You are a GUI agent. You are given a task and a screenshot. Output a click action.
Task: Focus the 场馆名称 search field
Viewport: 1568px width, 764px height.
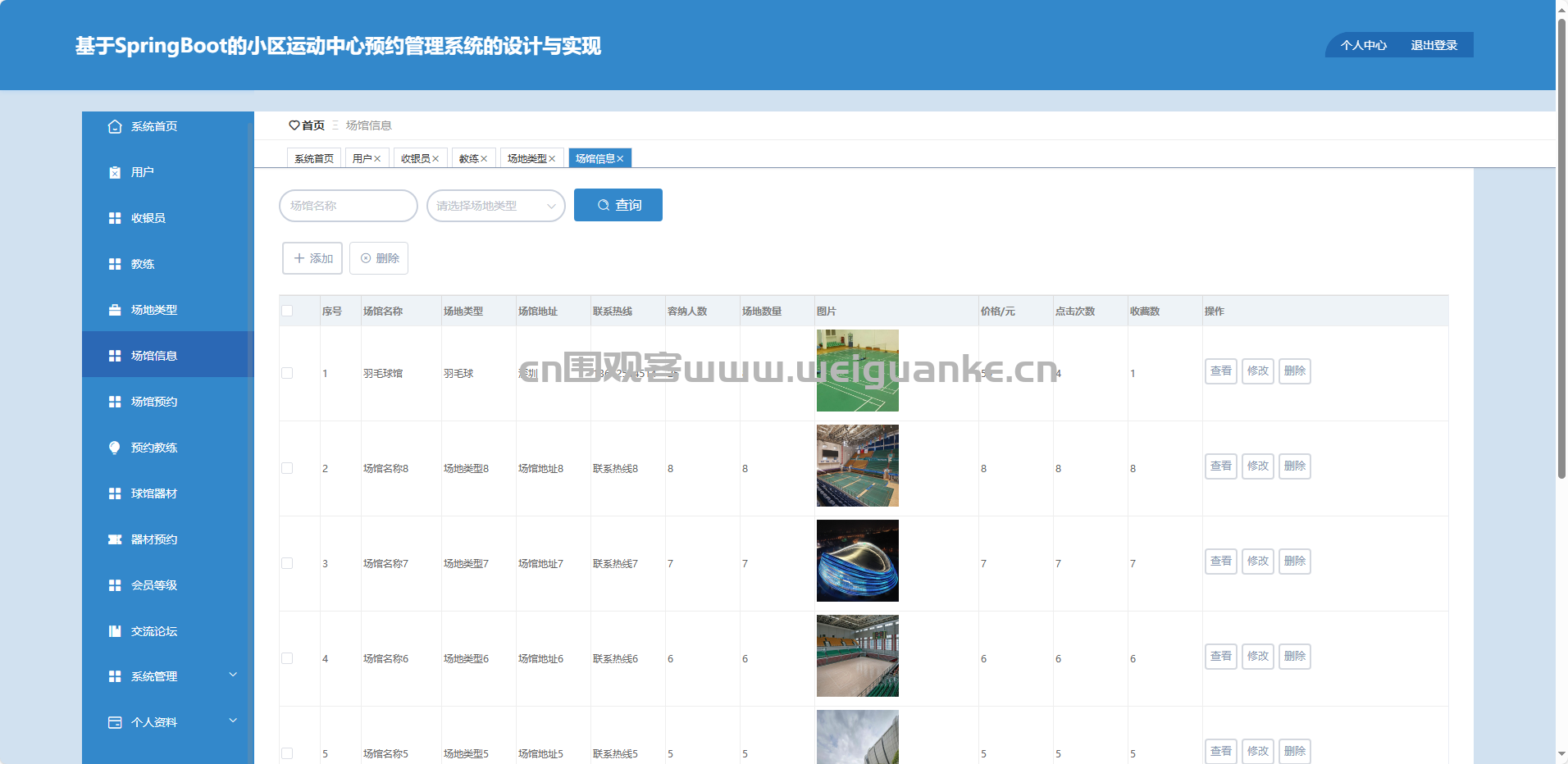pyautogui.click(x=349, y=206)
